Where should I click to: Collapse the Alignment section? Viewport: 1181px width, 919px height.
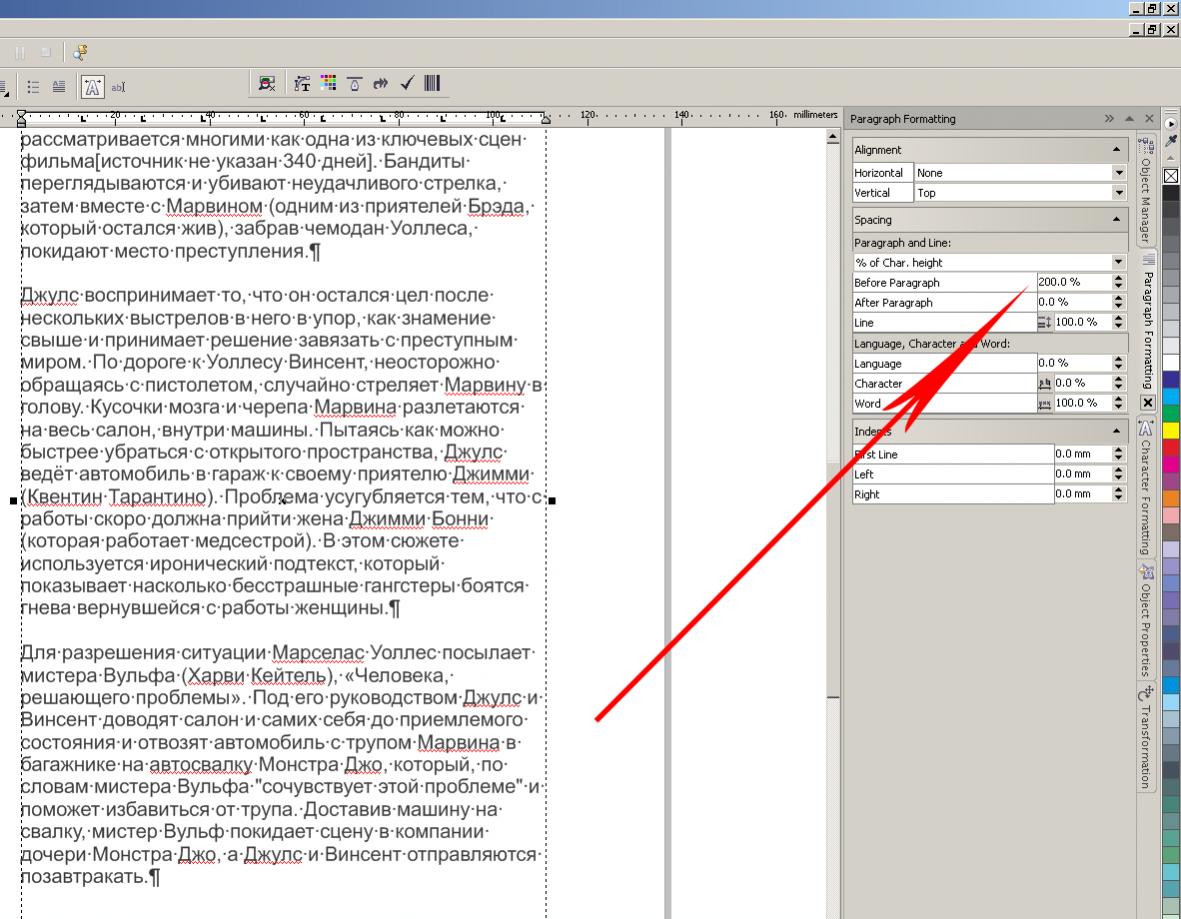point(1116,149)
